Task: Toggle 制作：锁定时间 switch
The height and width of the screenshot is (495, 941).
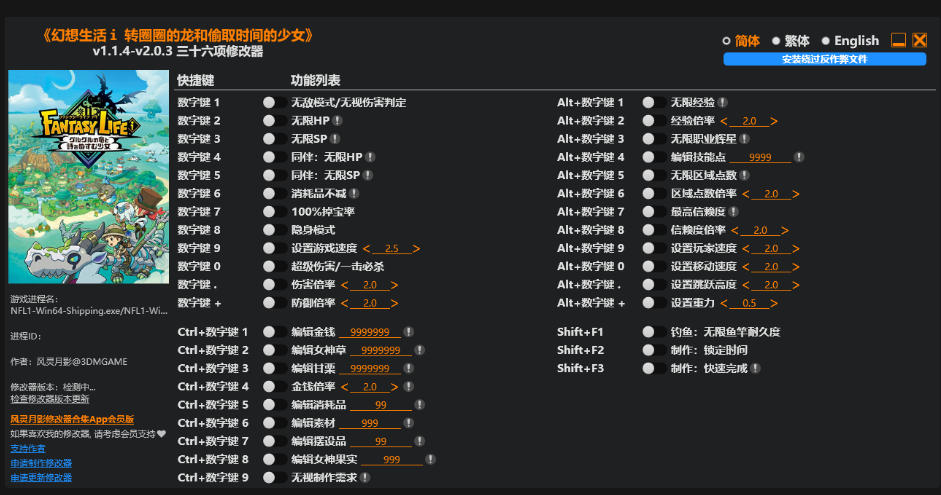Action: [x=653, y=350]
